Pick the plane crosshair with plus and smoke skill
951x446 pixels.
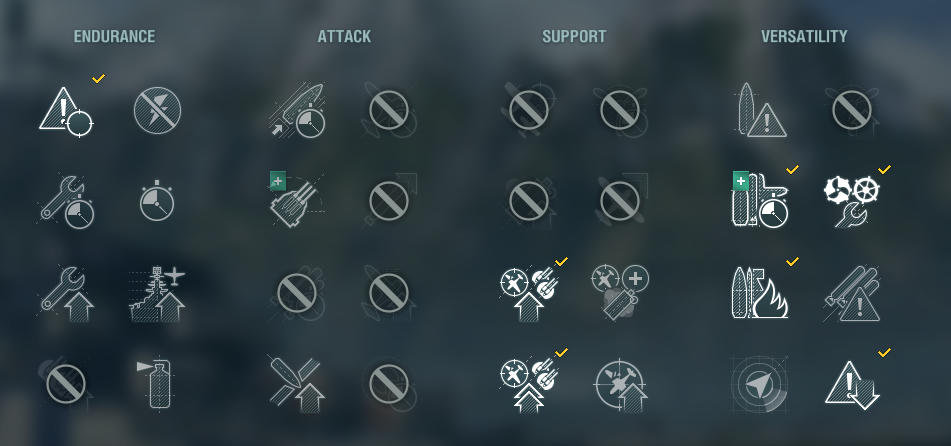pyautogui.click(x=619, y=292)
